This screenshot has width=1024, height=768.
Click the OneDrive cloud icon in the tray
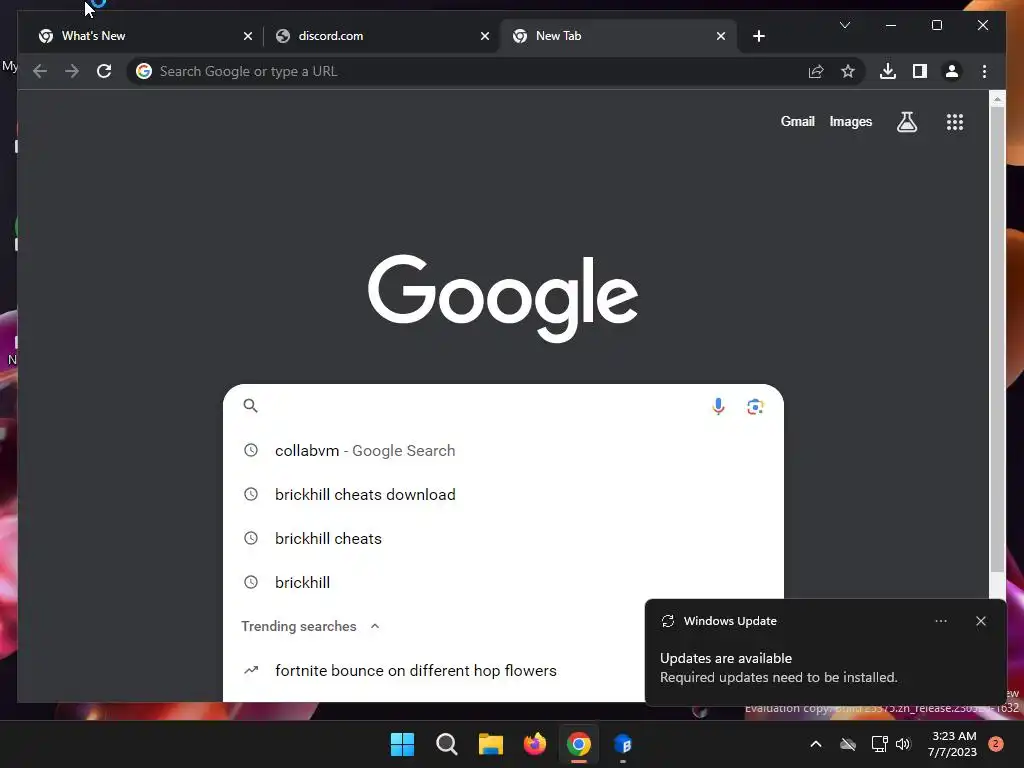[848, 744]
